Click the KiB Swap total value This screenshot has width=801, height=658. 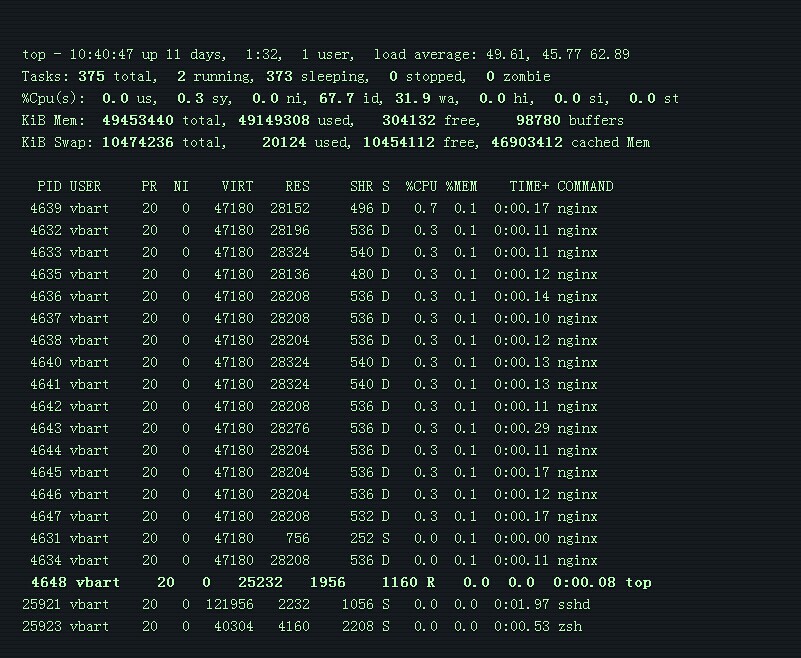point(138,142)
